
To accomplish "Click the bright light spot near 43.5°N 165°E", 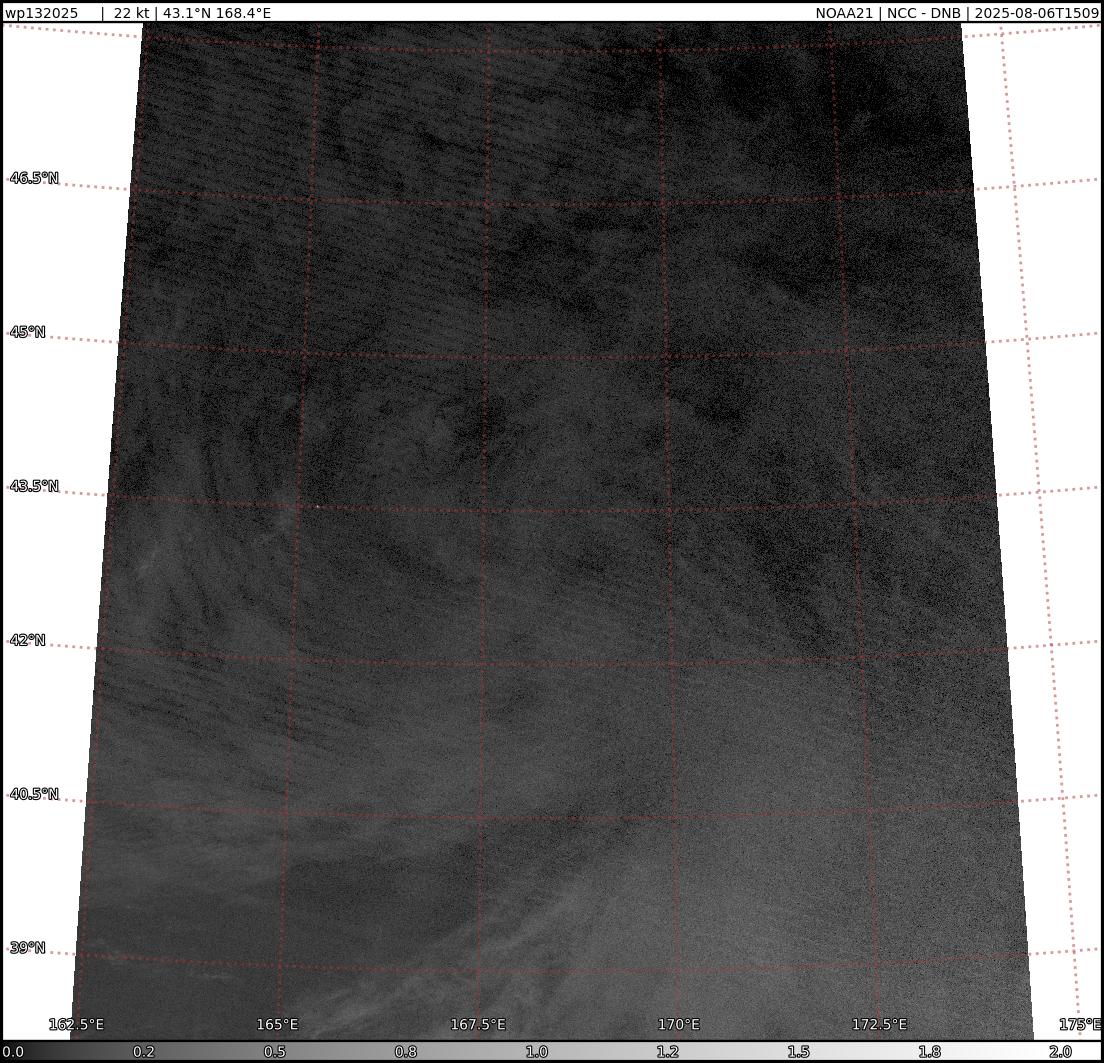I will [x=318, y=507].
